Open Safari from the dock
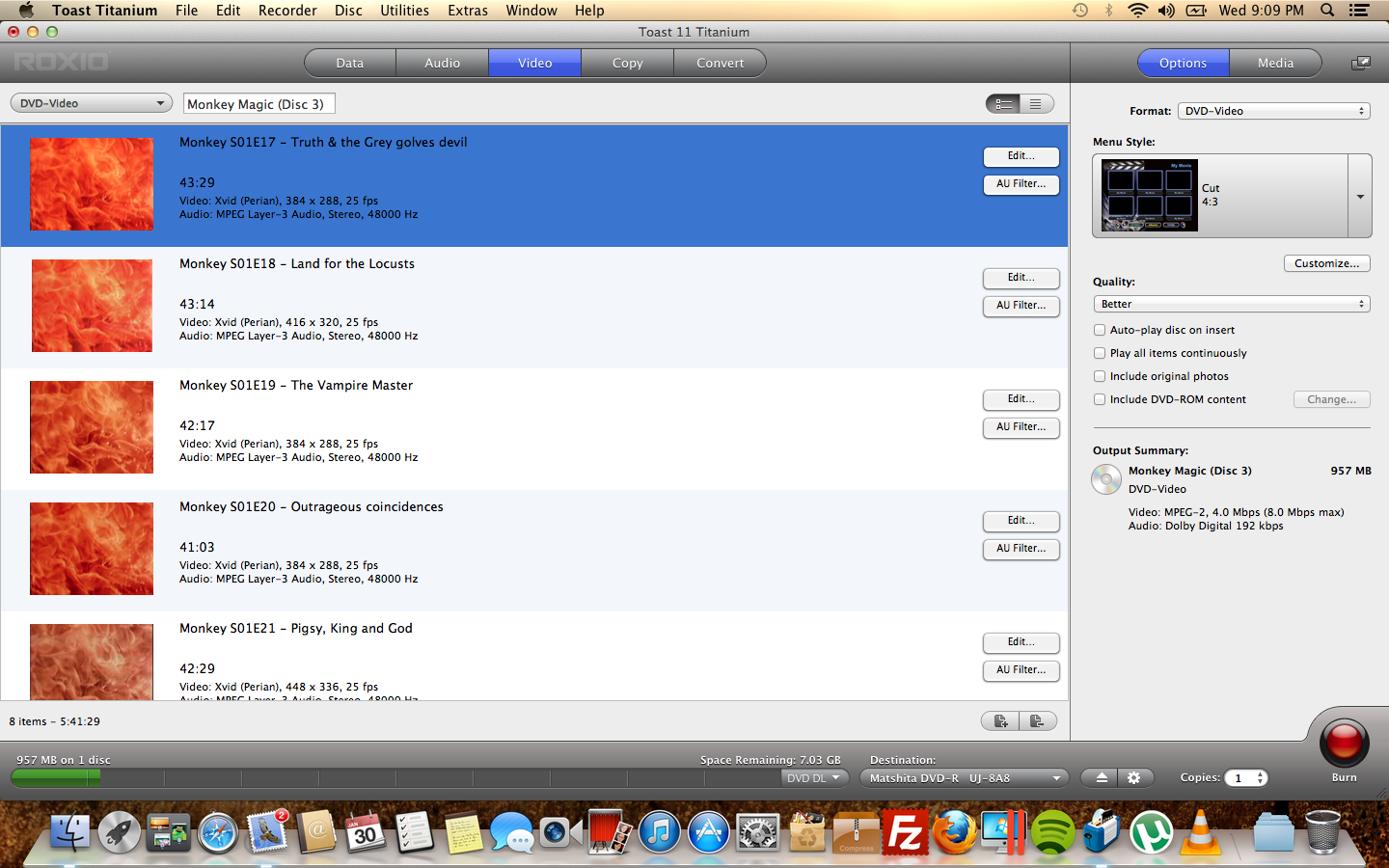 coord(218,831)
